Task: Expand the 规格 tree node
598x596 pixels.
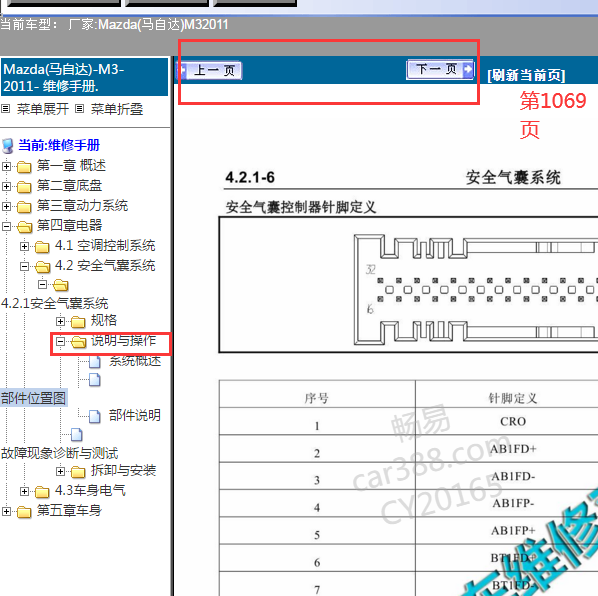Action: coord(60,321)
